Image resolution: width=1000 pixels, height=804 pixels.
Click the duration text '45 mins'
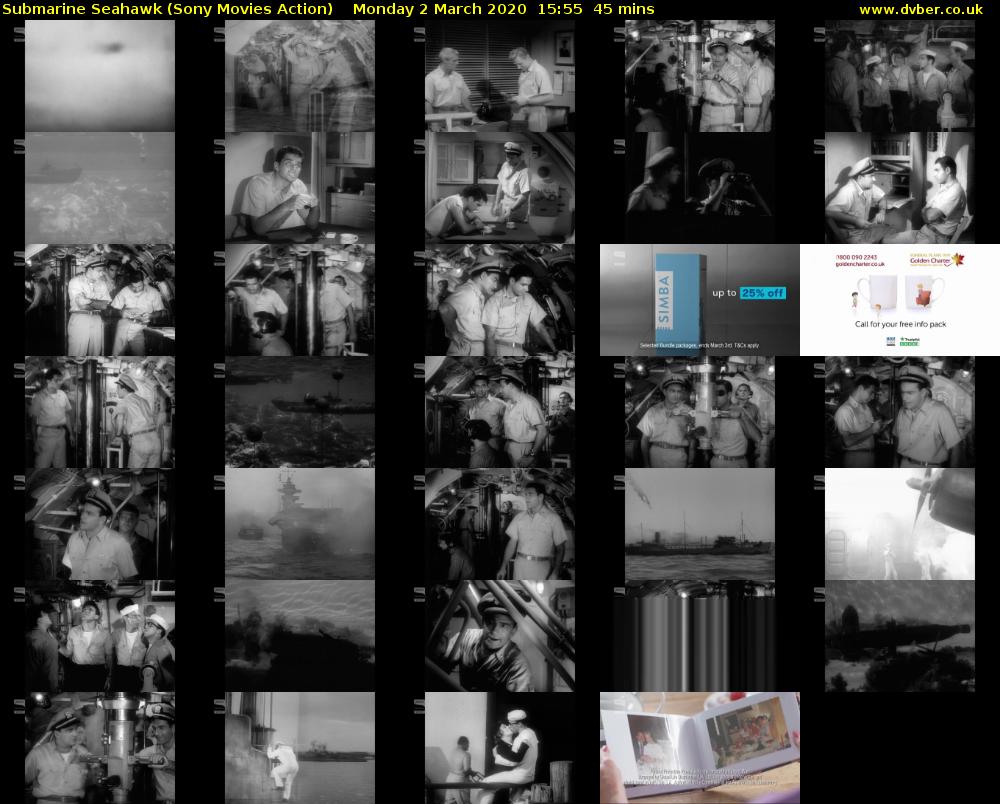(623, 9)
